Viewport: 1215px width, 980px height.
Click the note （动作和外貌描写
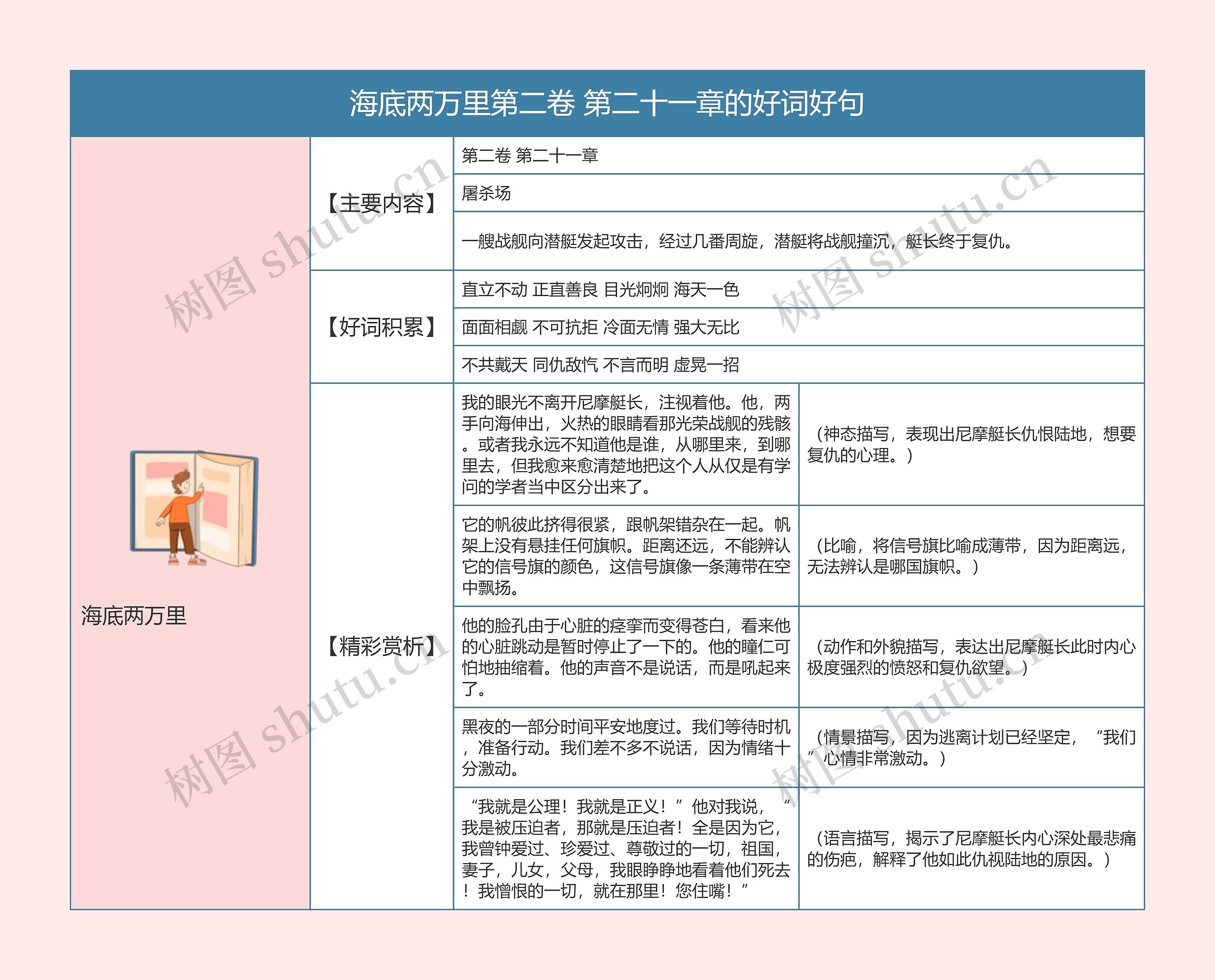972,657
